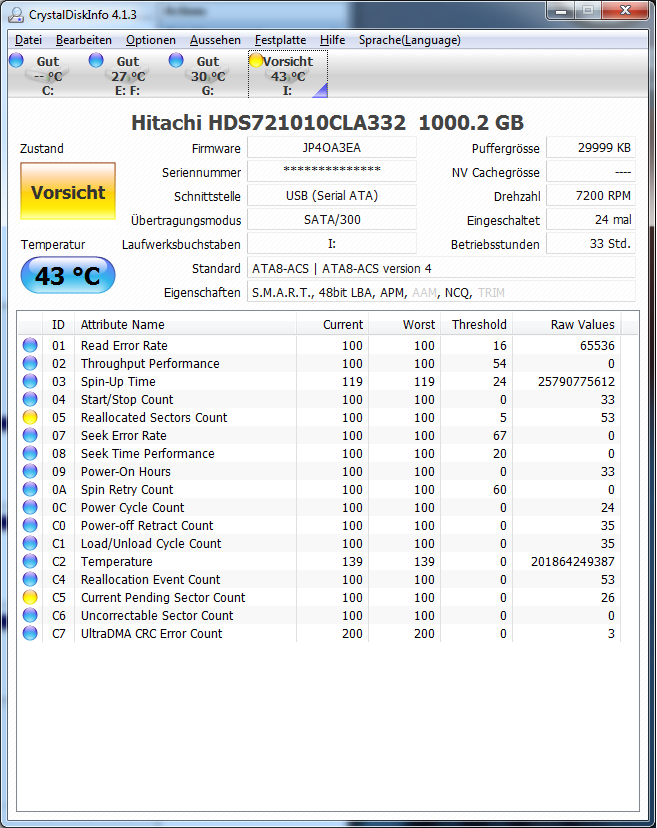Click the Schnittstelle field USB (Serial ATA)
The height and width of the screenshot is (828, 657).
(x=332, y=195)
